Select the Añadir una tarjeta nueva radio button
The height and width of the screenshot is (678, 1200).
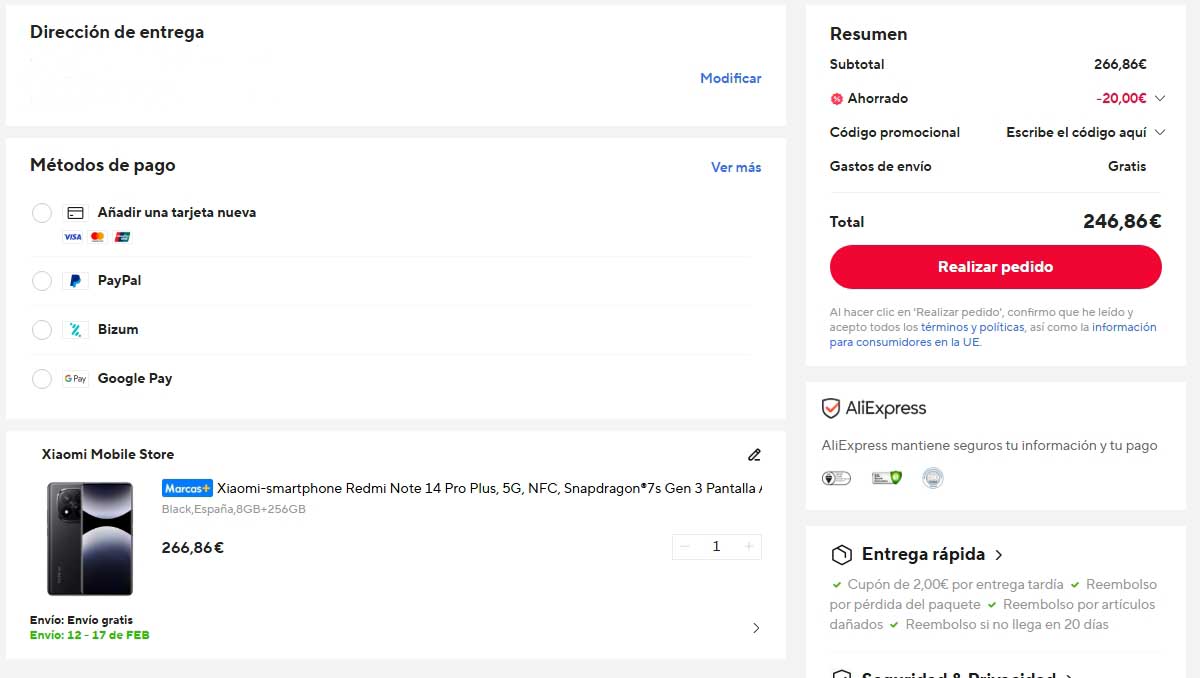(41, 212)
